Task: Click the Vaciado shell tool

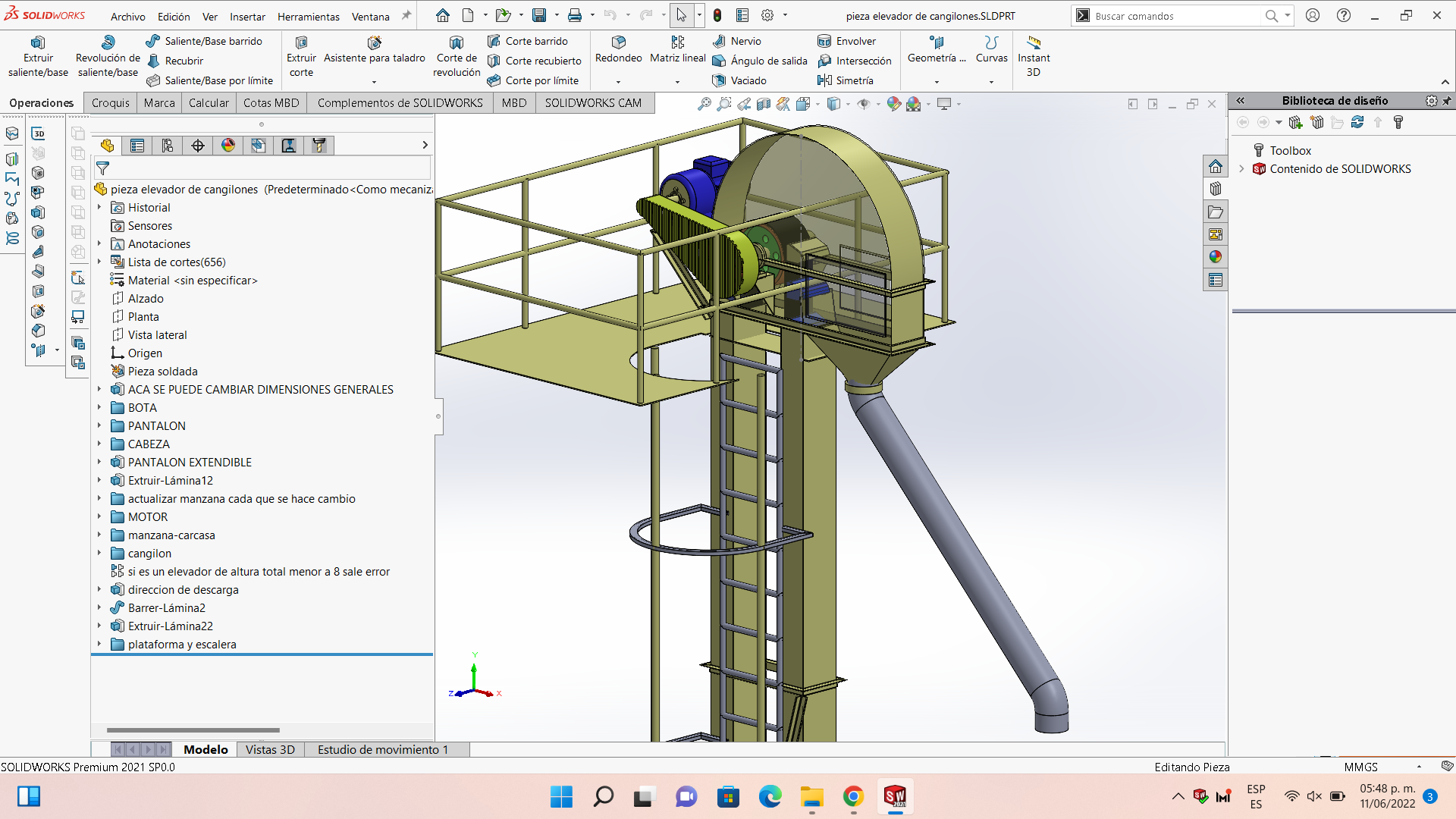Action: [739, 80]
